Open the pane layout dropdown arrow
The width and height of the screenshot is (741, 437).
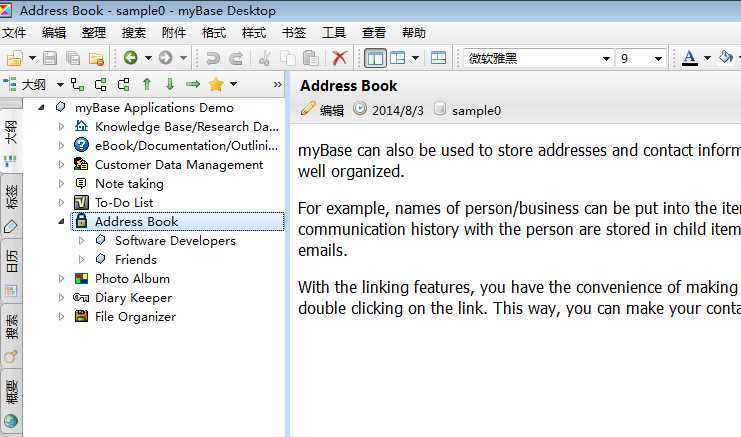click(x=415, y=58)
